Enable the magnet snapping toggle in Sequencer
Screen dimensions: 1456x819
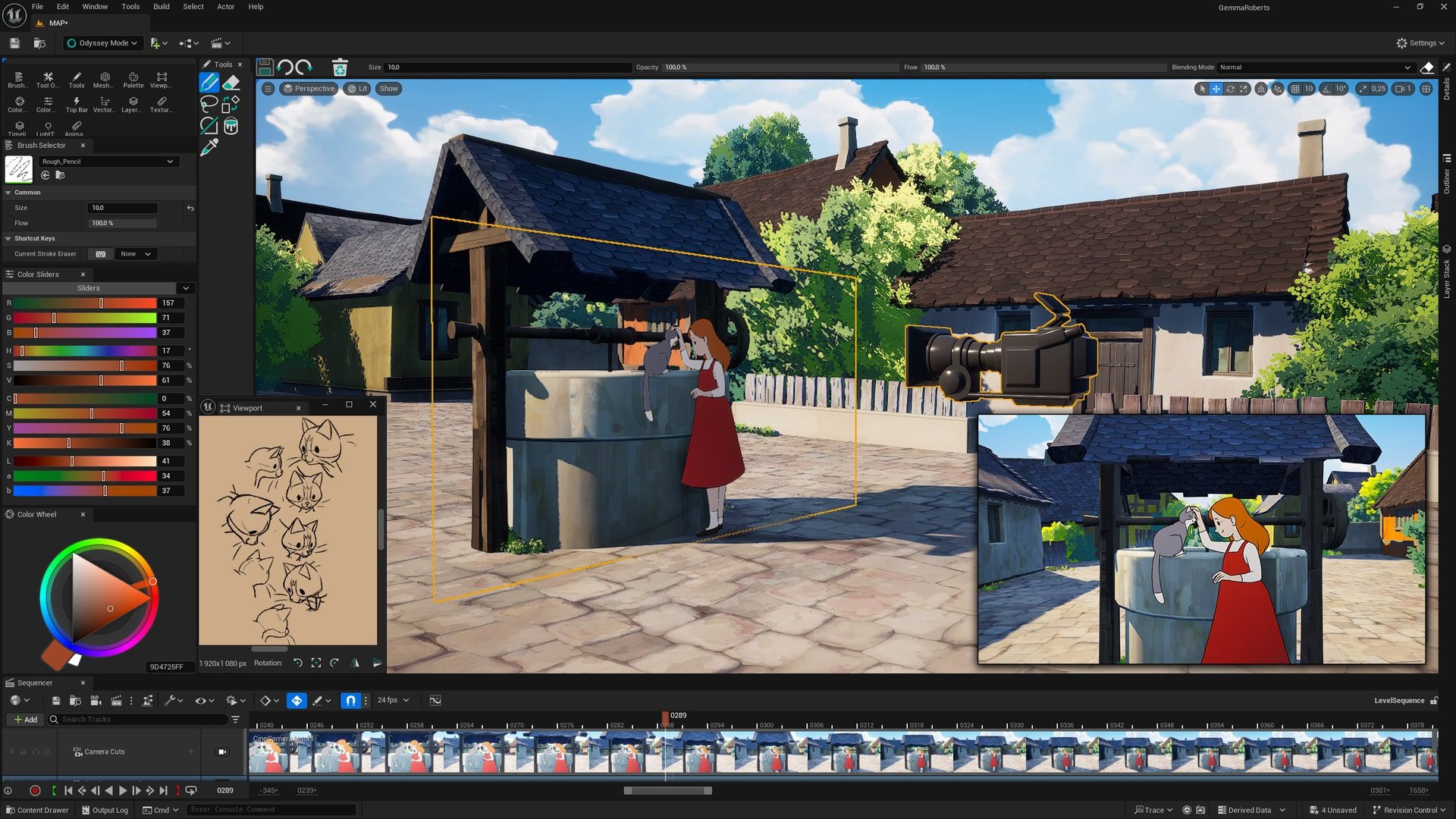[x=350, y=700]
